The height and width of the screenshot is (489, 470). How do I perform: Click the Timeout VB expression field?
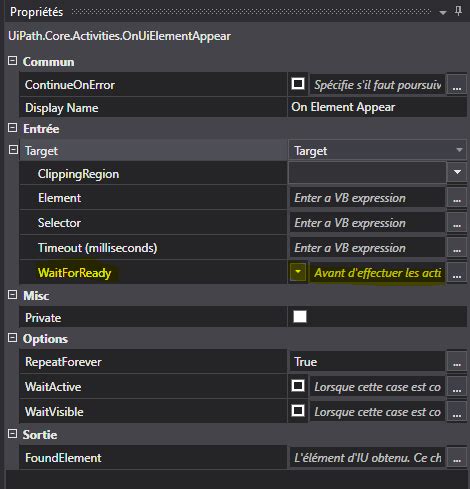(367, 248)
